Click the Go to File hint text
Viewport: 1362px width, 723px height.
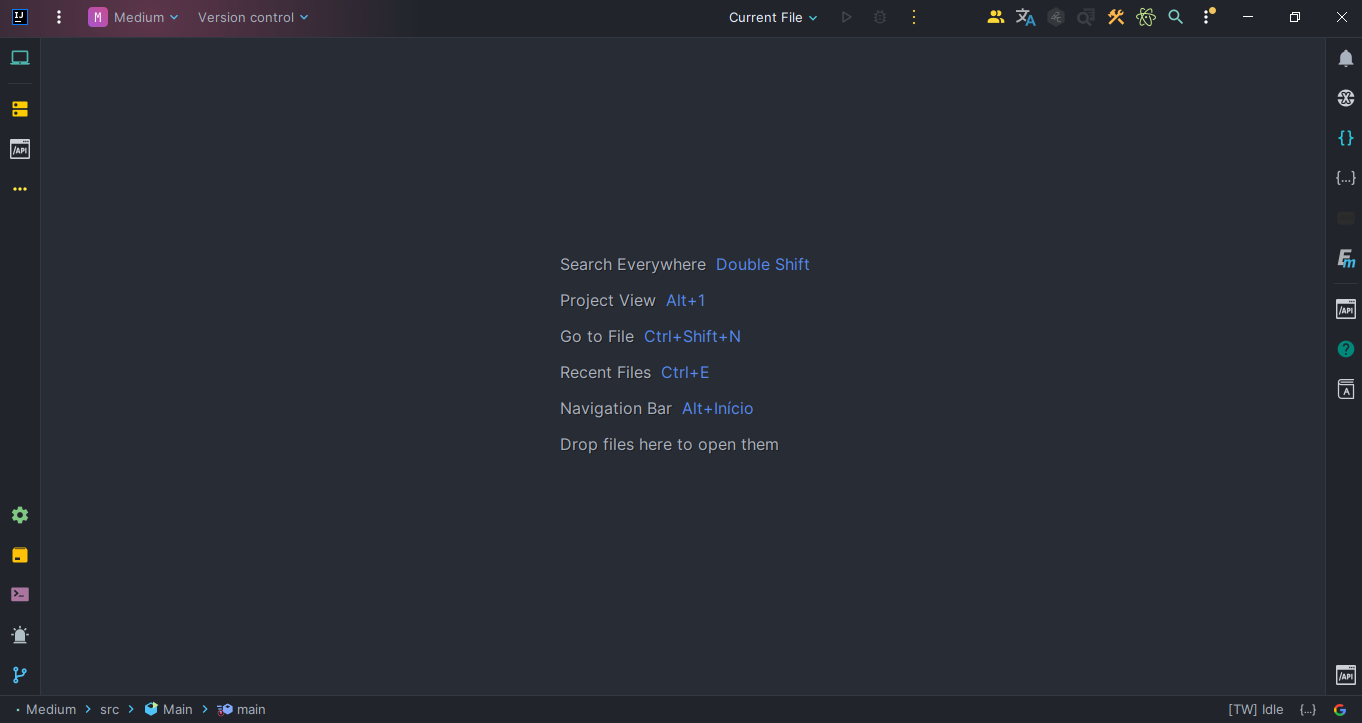point(597,336)
